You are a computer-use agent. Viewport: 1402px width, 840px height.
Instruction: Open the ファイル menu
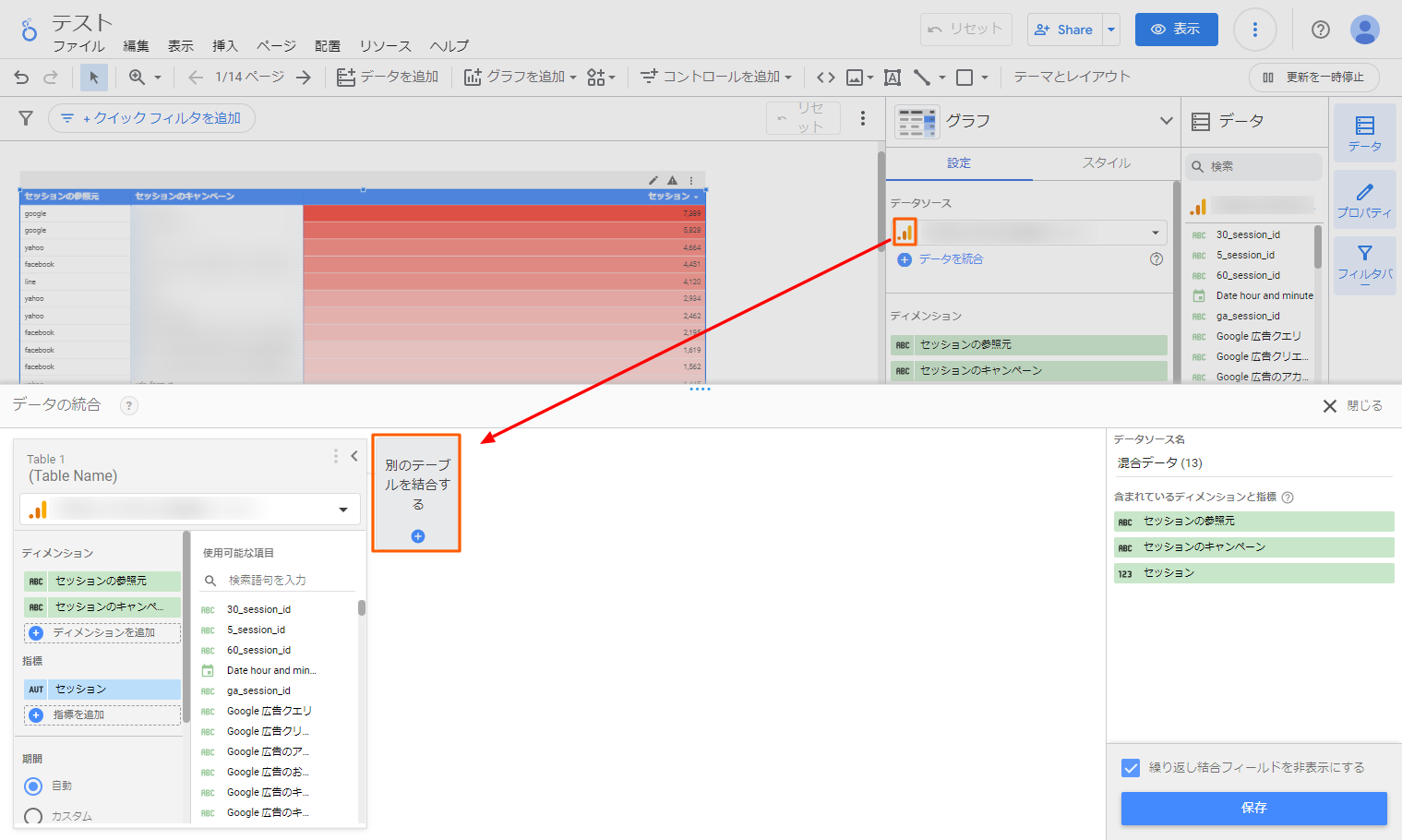(x=78, y=46)
